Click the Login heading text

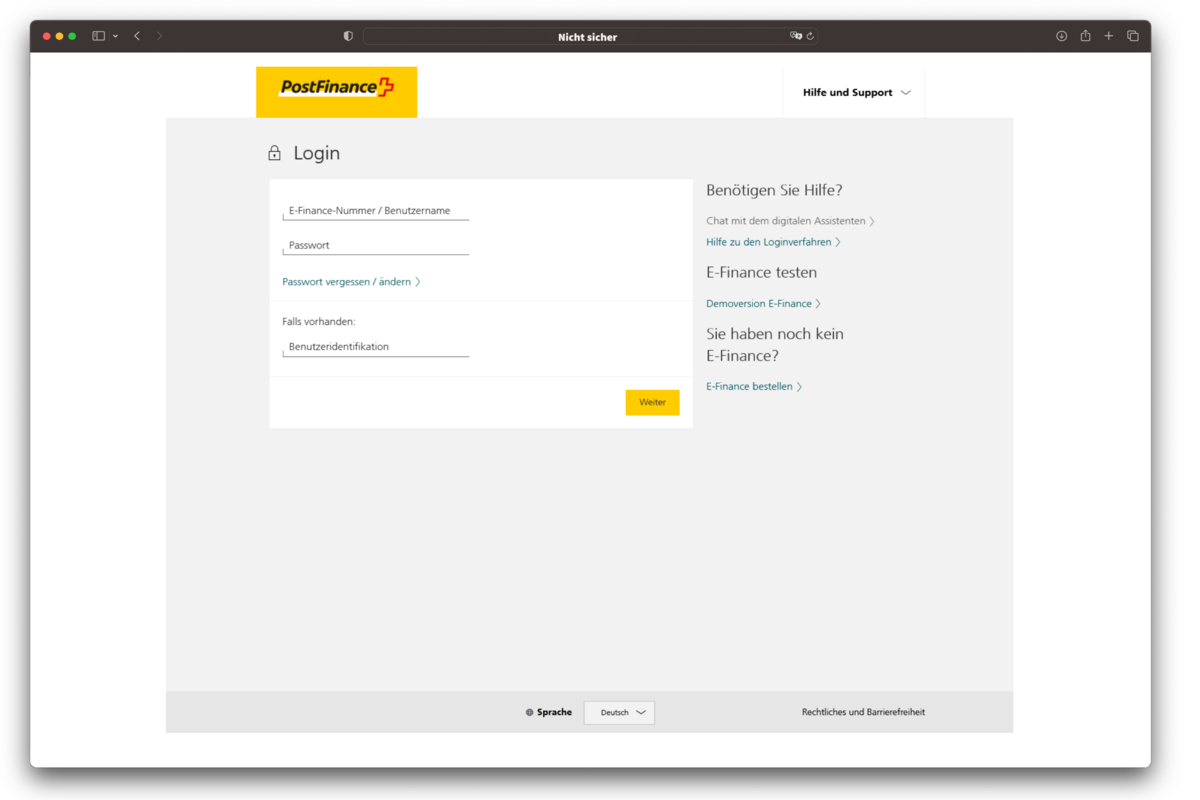[x=317, y=153]
